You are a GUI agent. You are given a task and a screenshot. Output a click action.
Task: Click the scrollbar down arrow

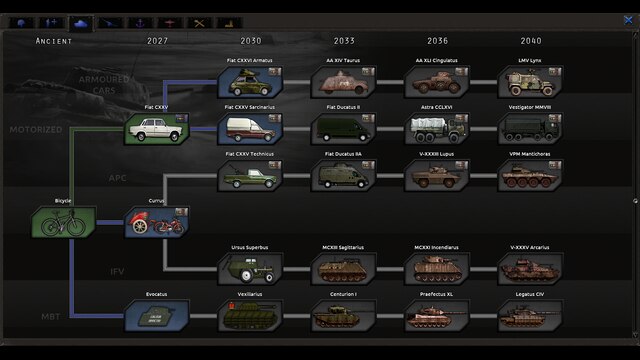[635, 335]
